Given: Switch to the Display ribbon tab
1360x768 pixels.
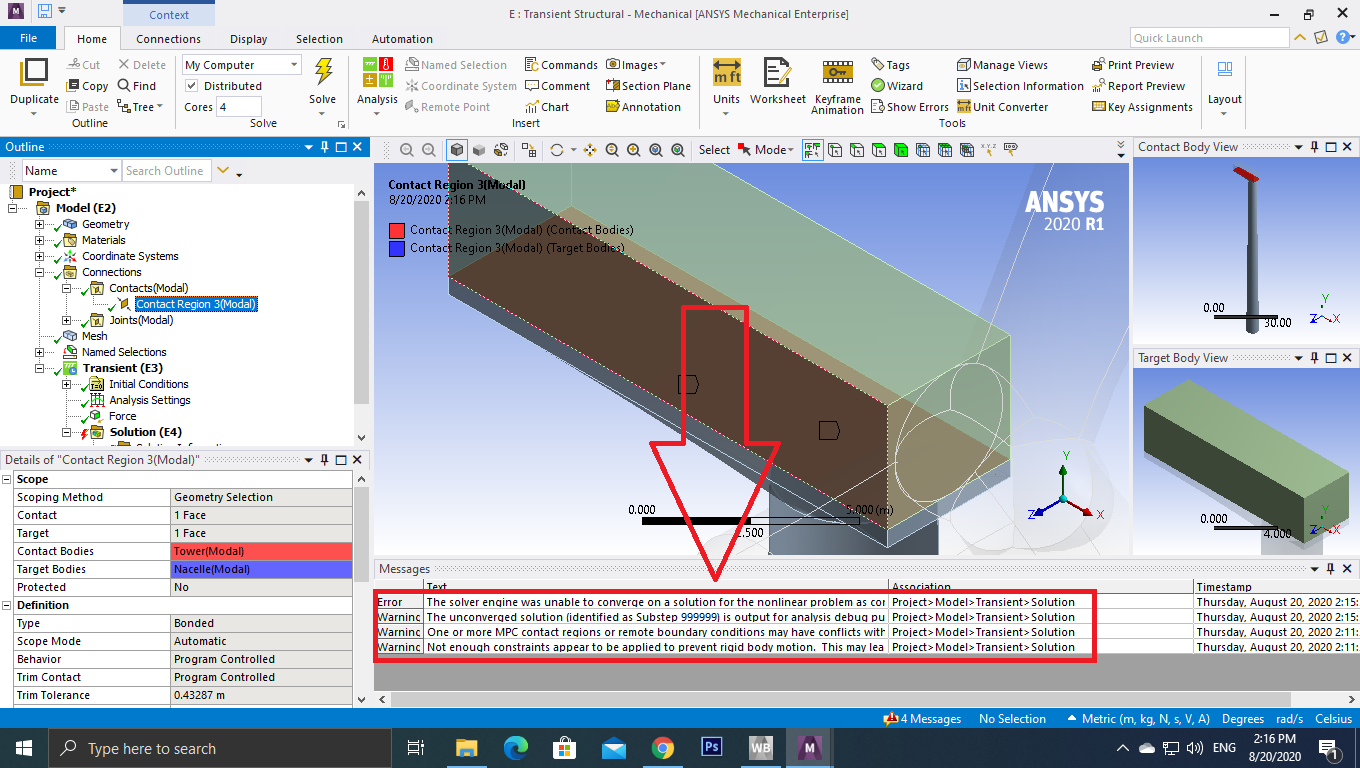Looking at the screenshot, I should [x=248, y=39].
